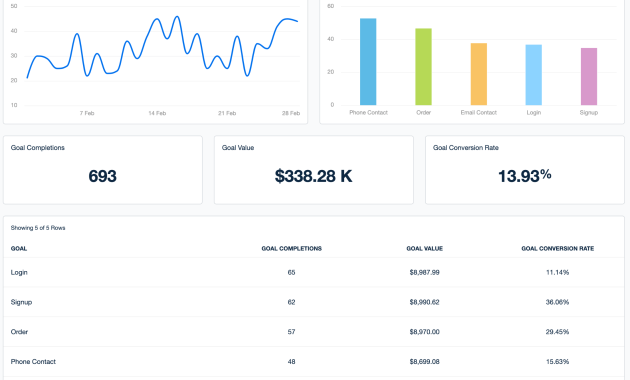The height and width of the screenshot is (380, 630).
Task: Click Order goal value $8,970.00
Action: click(x=424, y=332)
